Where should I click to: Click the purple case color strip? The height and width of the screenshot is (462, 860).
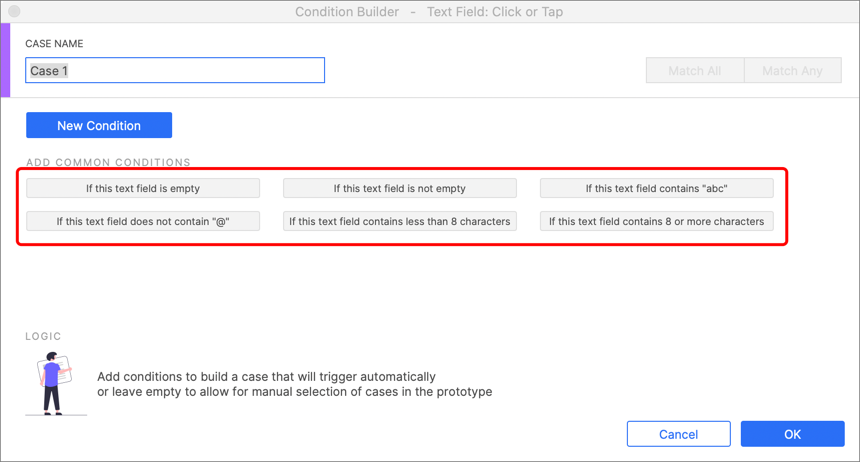click(5, 60)
